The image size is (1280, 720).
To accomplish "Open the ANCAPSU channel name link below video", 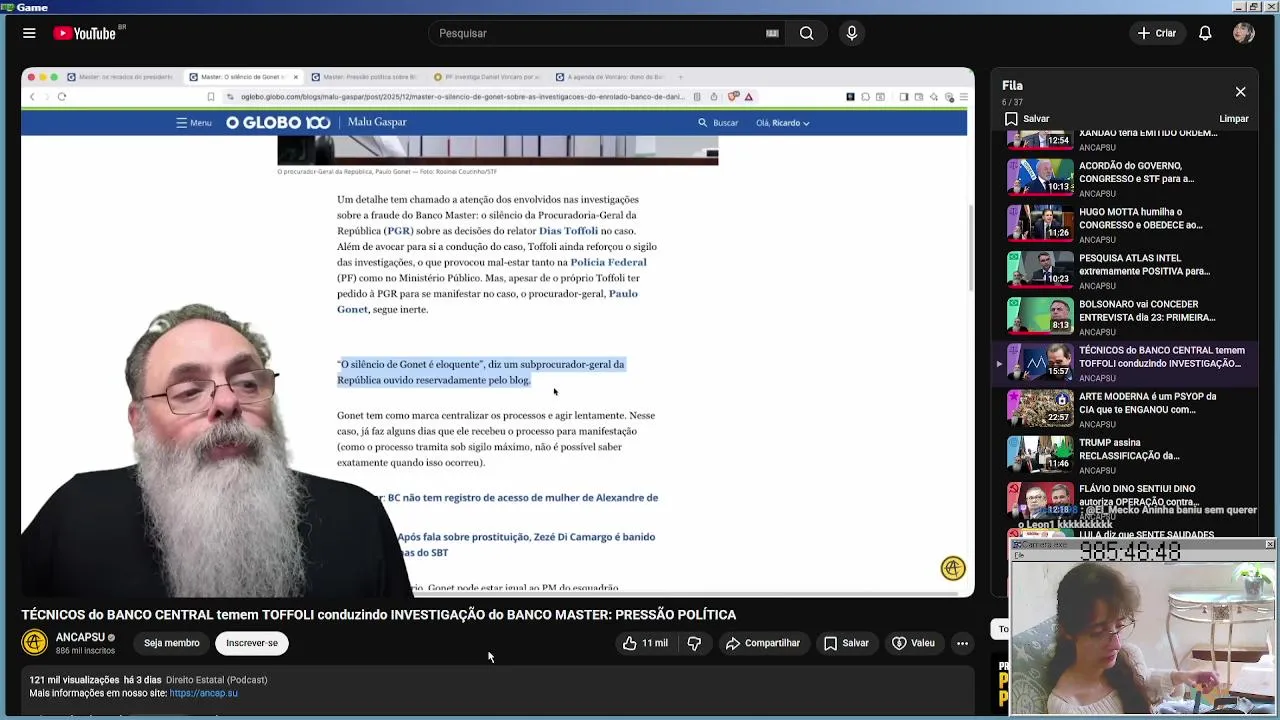I will [80, 637].
